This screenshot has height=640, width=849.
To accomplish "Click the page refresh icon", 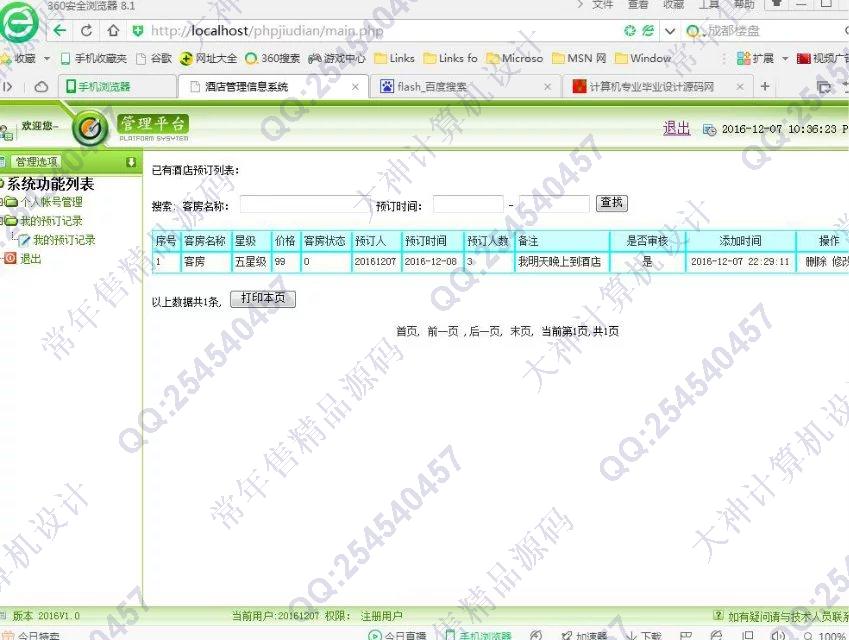I will click(87, 31).
